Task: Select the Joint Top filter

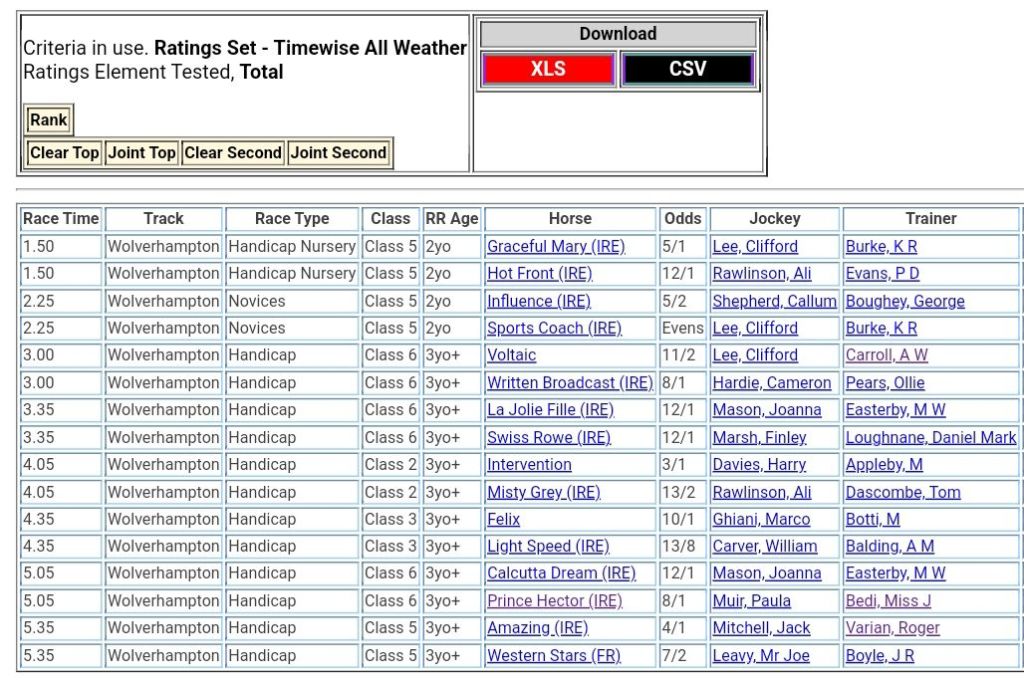Action: pos(141,153)
